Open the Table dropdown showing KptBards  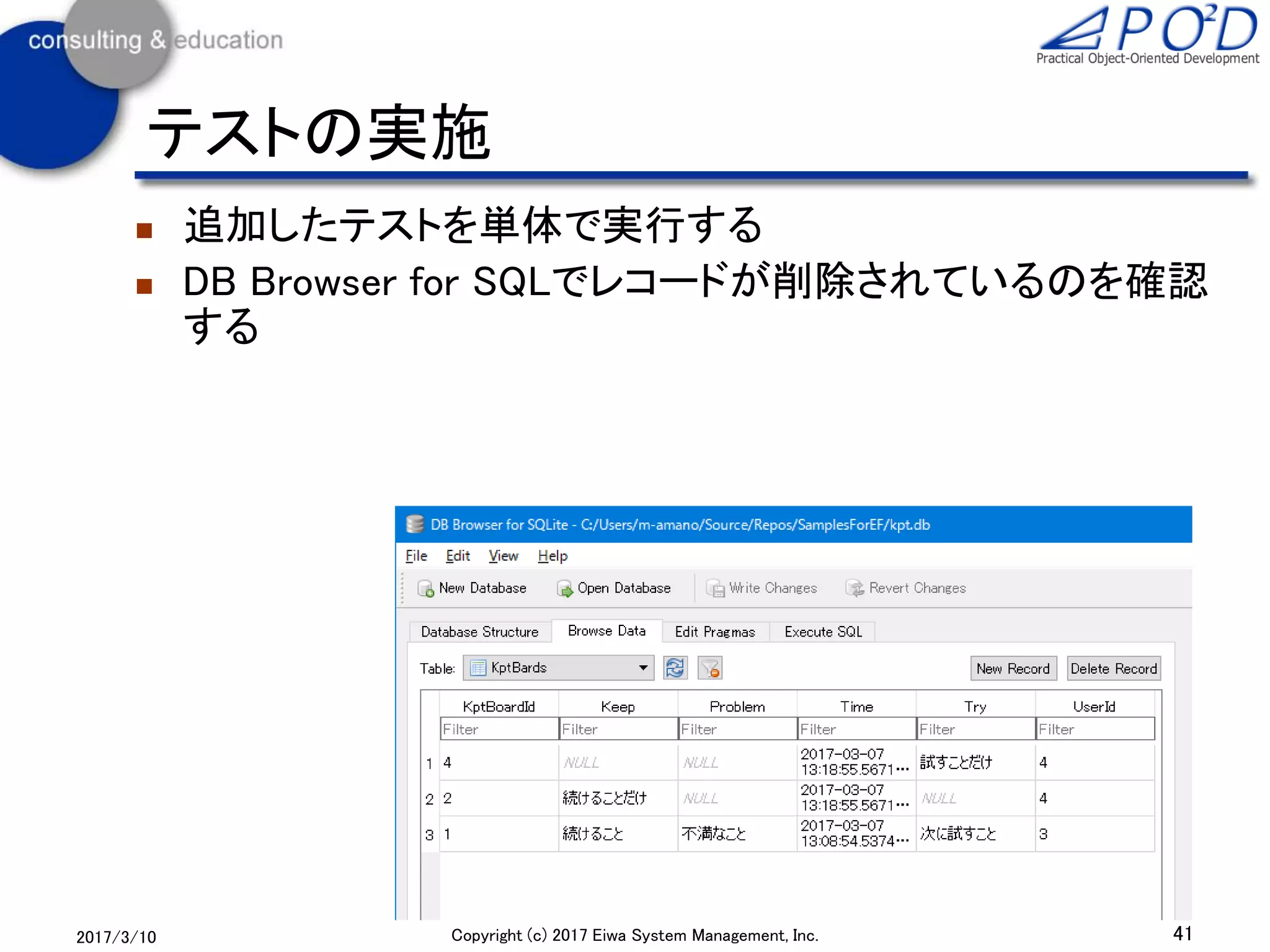click(558, 668)
